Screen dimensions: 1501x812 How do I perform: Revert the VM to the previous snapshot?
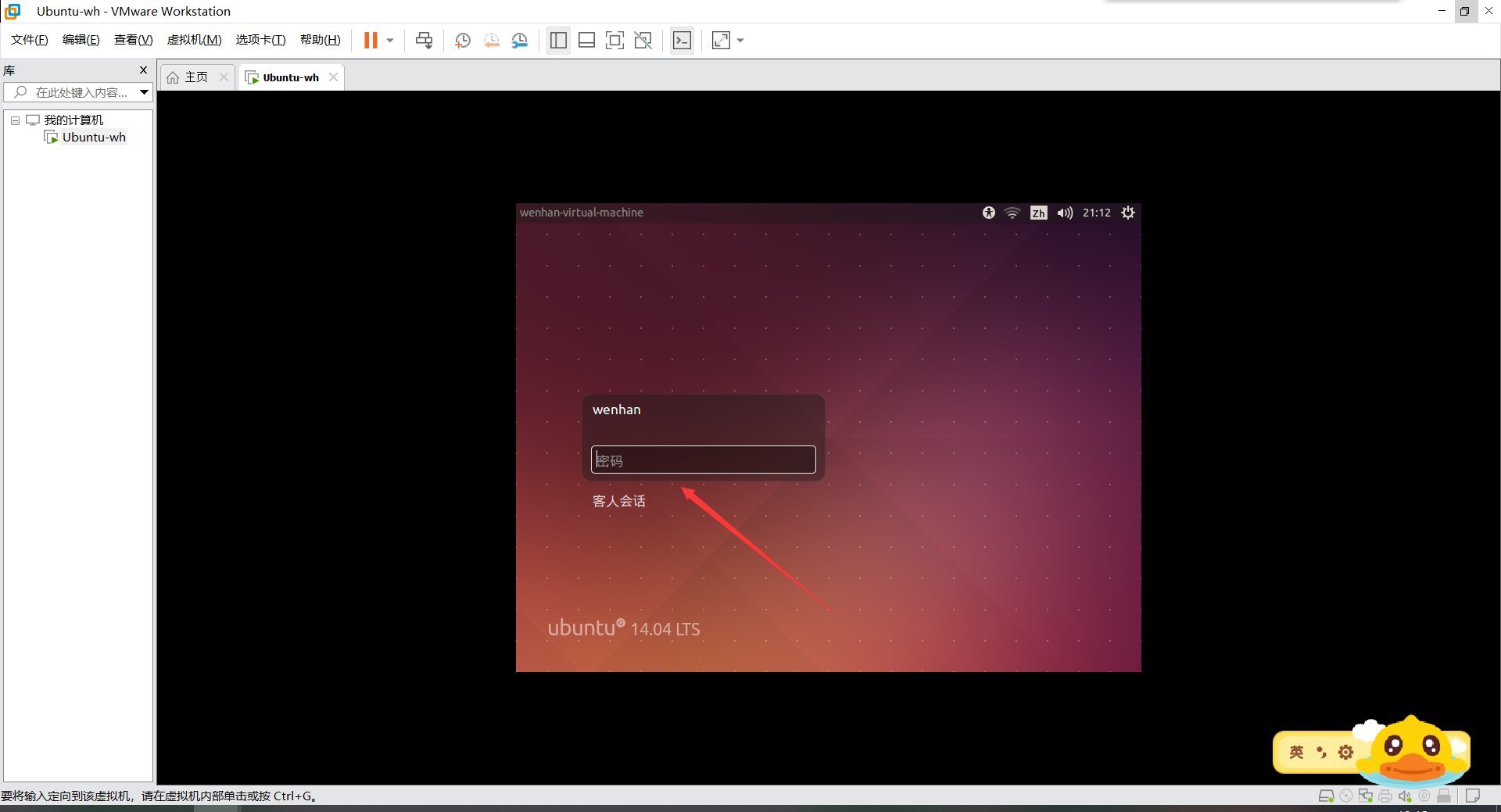(x=491, y=41)
